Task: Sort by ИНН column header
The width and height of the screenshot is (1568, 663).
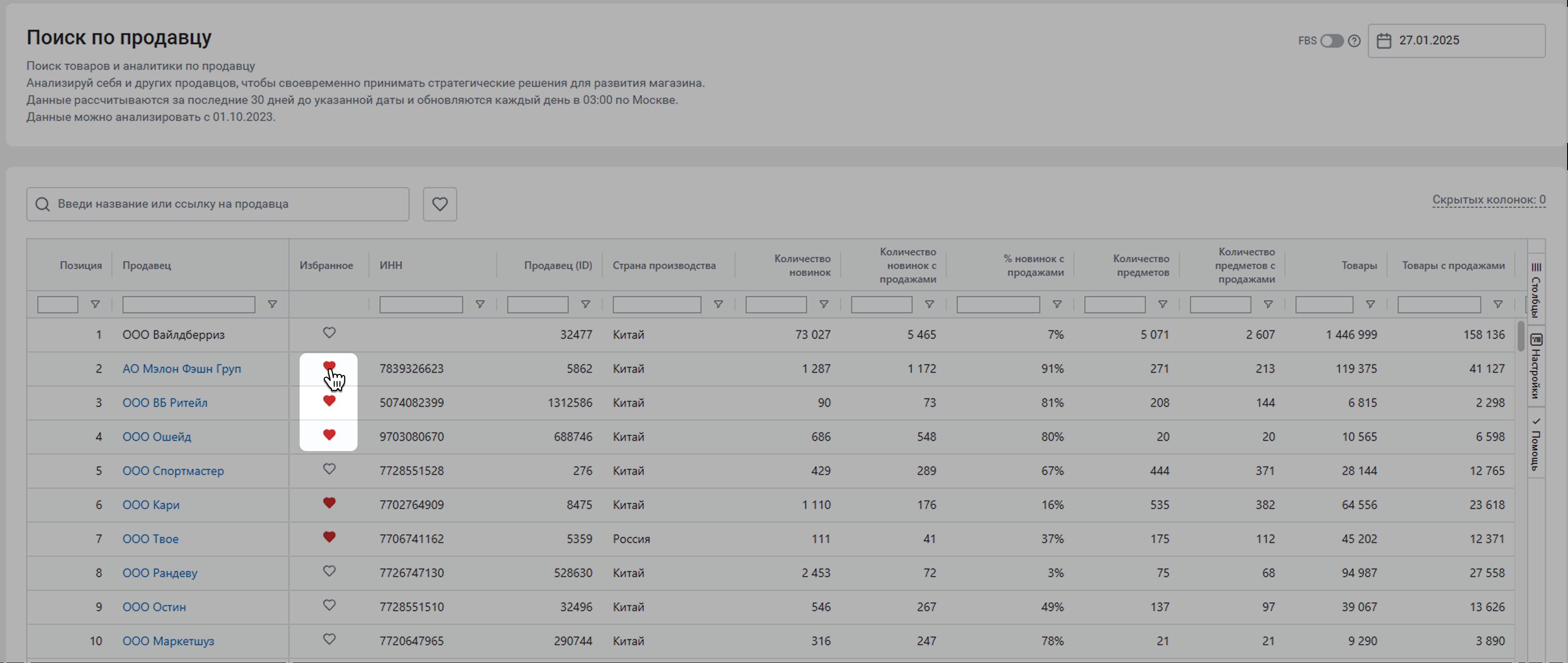Action: pyautogui.click(x=391, y=266)
